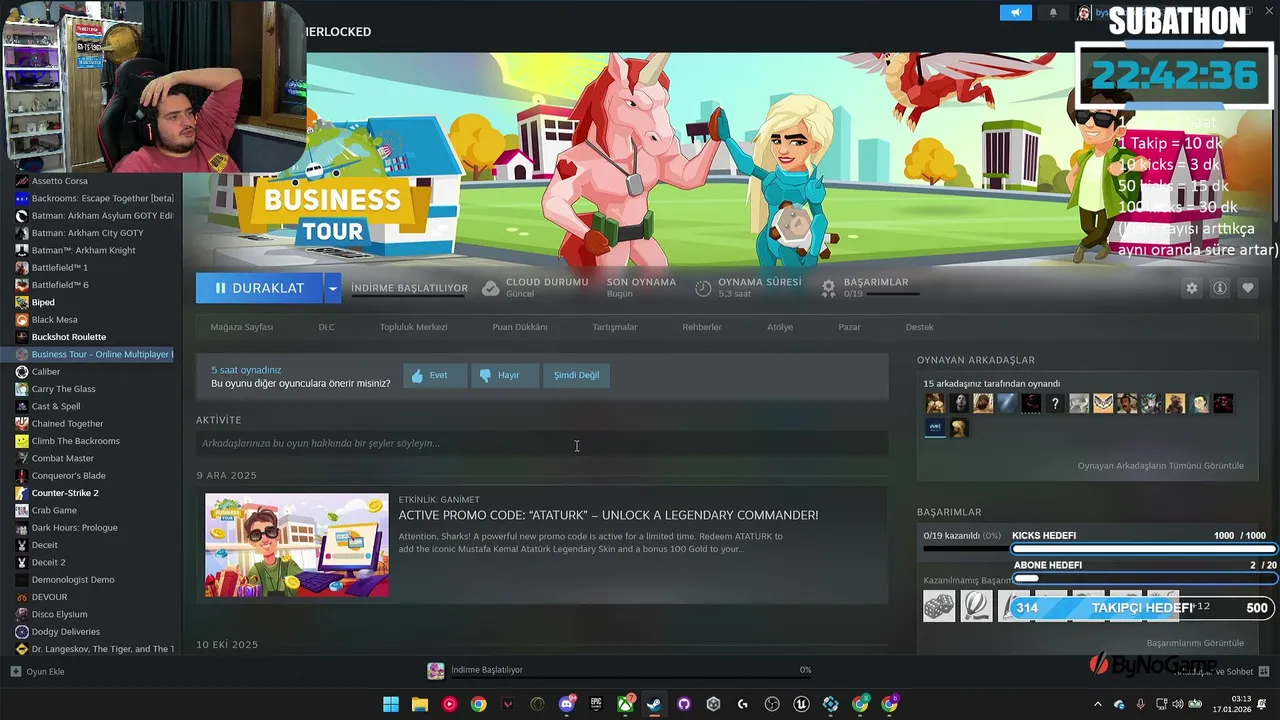The image size is (1280, 720).
Task: Pause download with Duraklat button
Action: tap(259, 288)
